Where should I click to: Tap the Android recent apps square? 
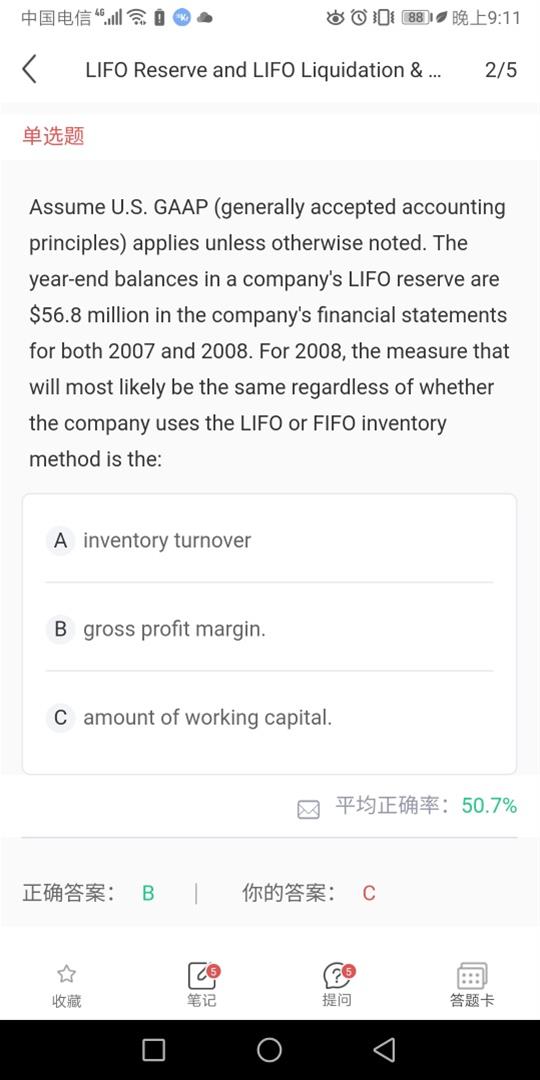pyautogui.click(x=154, y=1050)
